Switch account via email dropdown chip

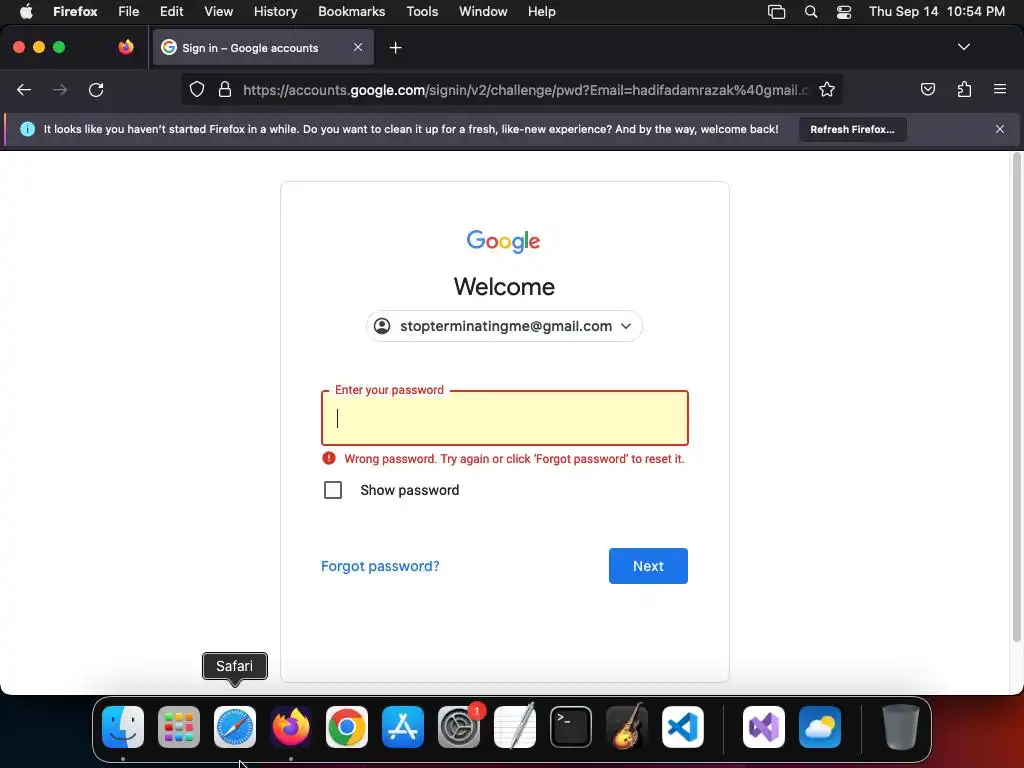[504, 326]
